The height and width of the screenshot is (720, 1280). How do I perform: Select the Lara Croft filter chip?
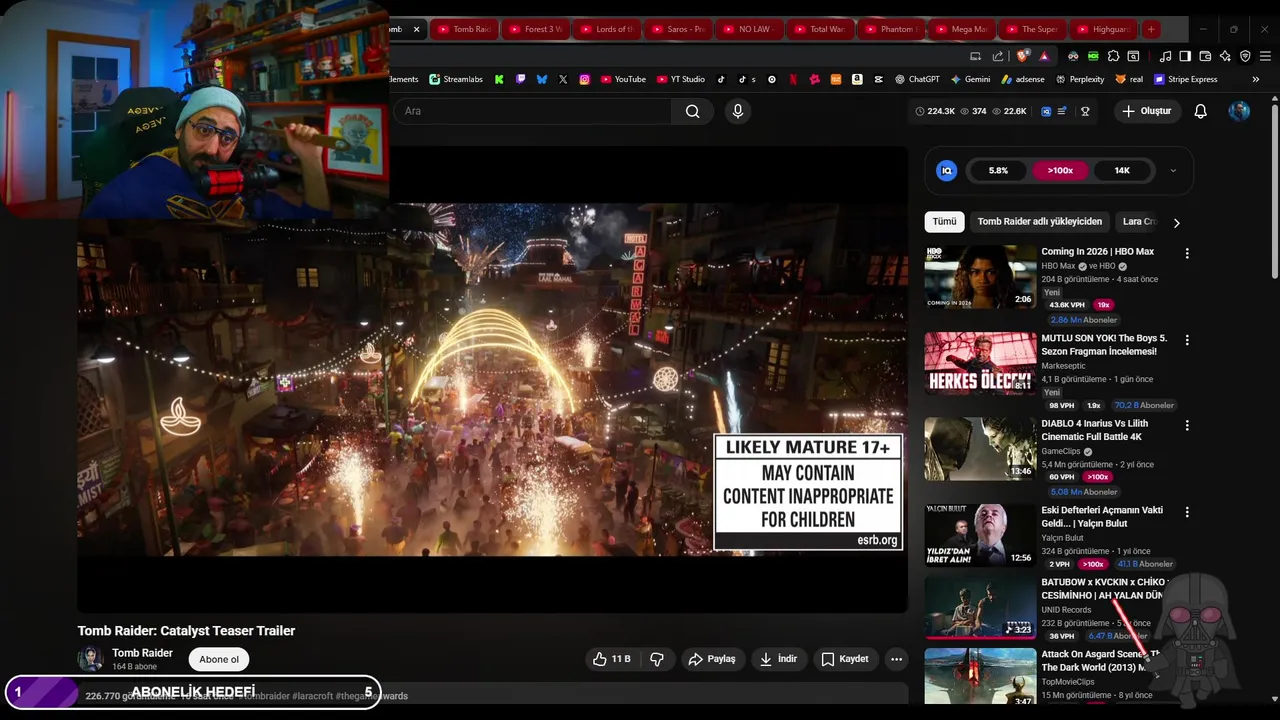click(1139, 222)
